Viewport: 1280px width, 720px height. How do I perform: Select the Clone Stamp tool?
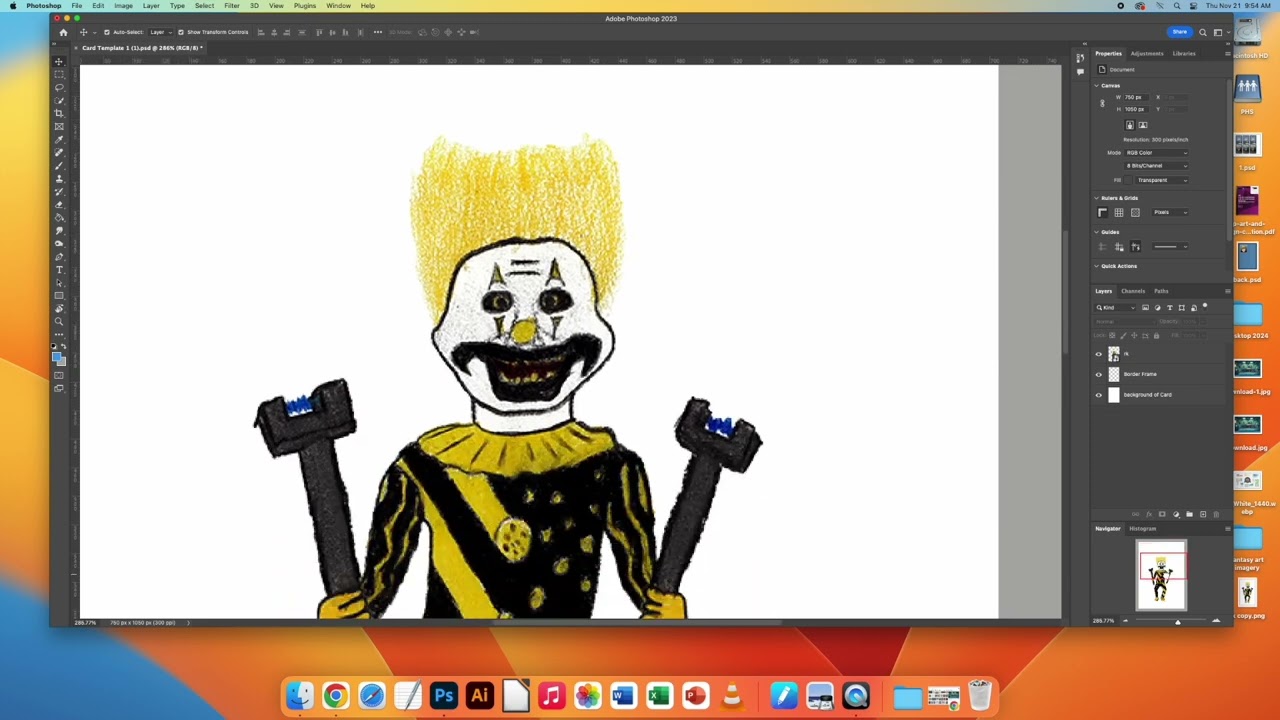[59, 178]
